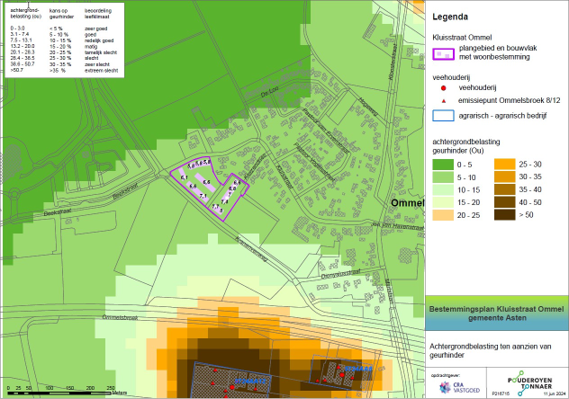Click the Ommel place name on the map
The height and width of the screenshot is (399, 569).
(407, 203)
